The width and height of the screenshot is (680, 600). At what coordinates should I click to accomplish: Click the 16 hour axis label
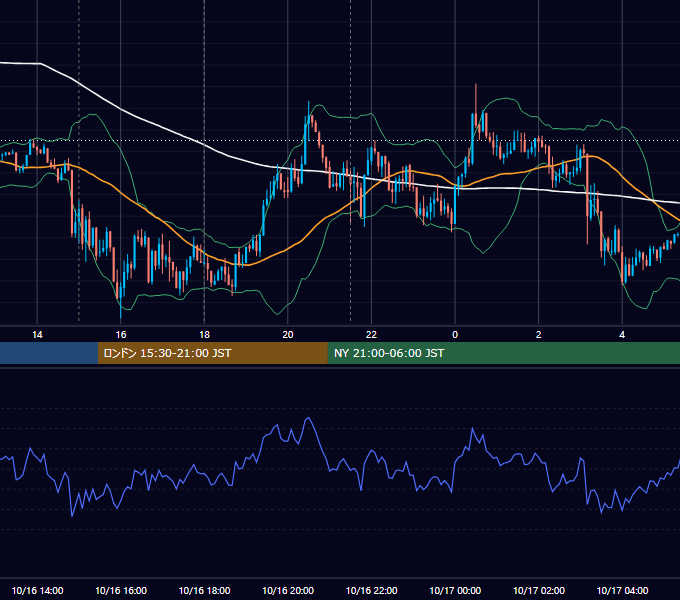[x=121, y=335]
